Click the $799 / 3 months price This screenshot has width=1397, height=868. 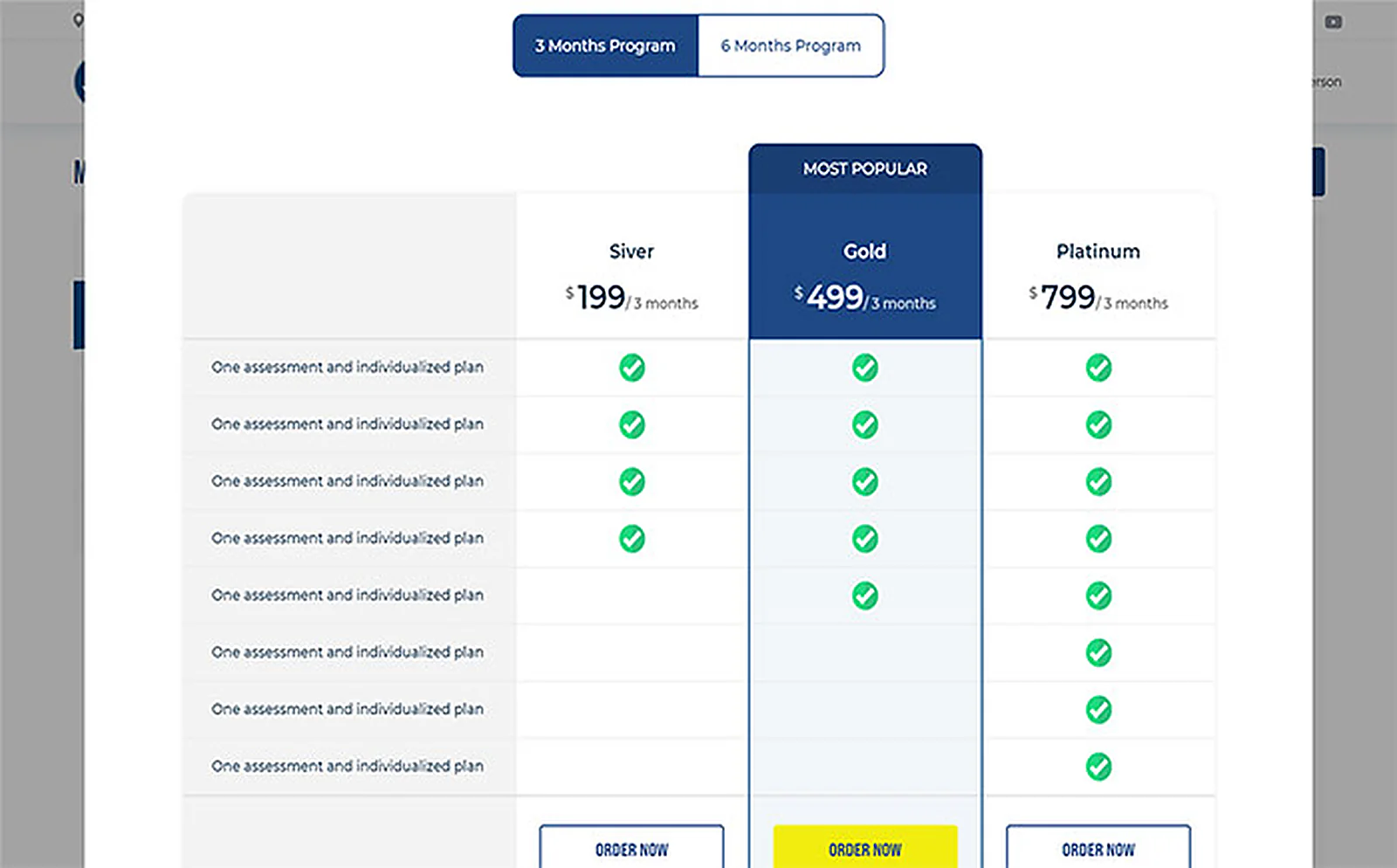point(1098,298)
